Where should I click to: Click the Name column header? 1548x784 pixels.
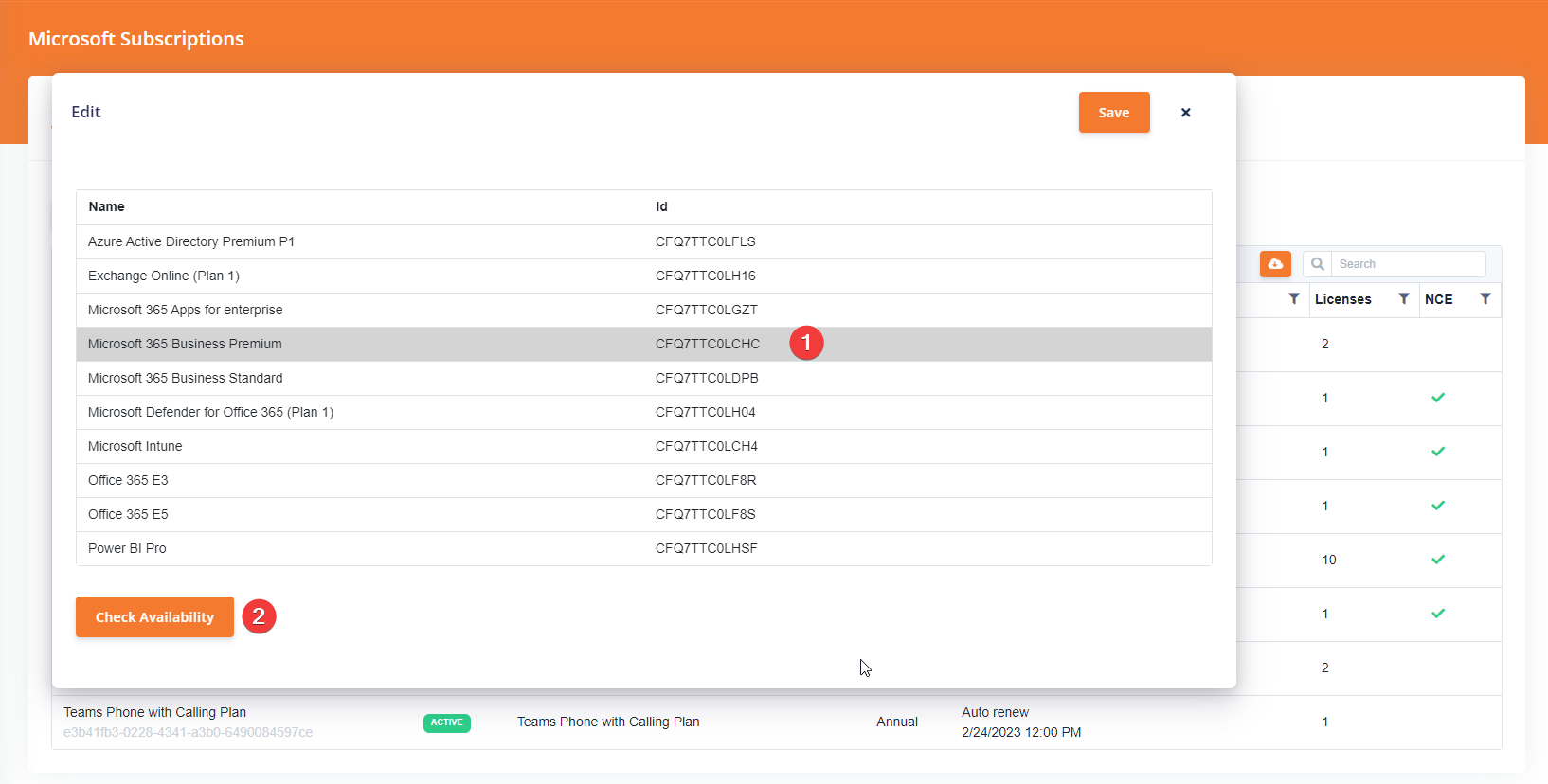coord(106,206)
